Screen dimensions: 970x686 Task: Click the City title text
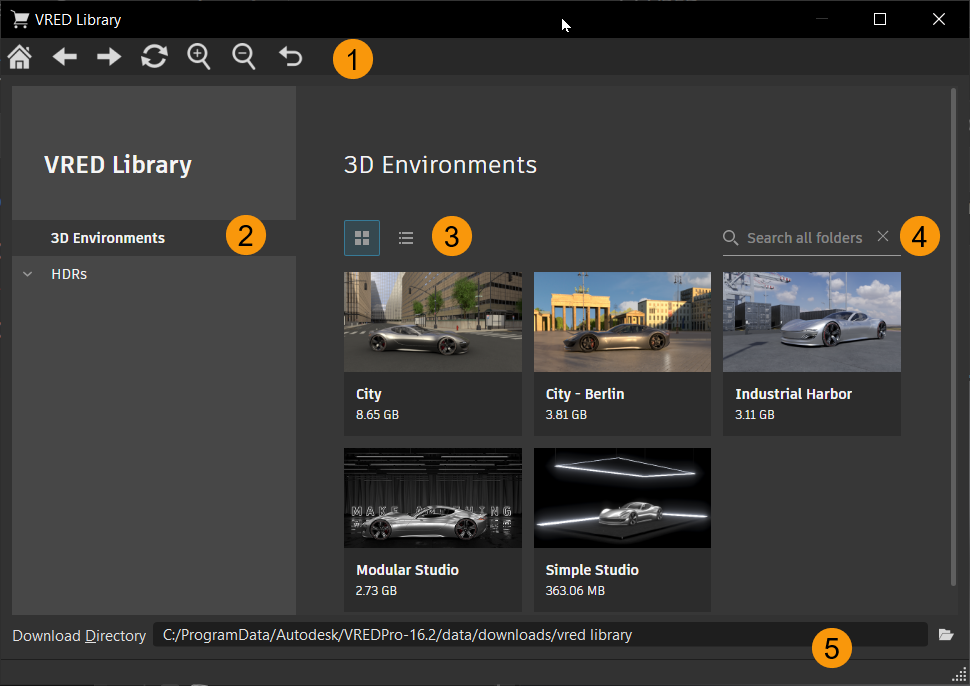[369, 395]
